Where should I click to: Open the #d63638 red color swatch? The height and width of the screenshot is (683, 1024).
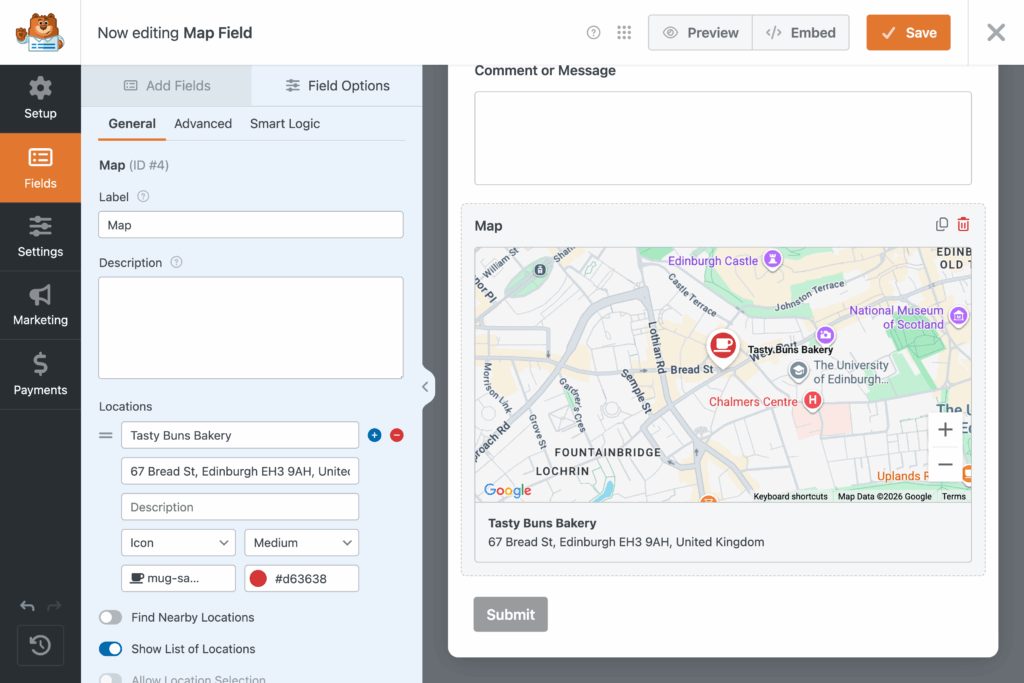tap(258, 578)
